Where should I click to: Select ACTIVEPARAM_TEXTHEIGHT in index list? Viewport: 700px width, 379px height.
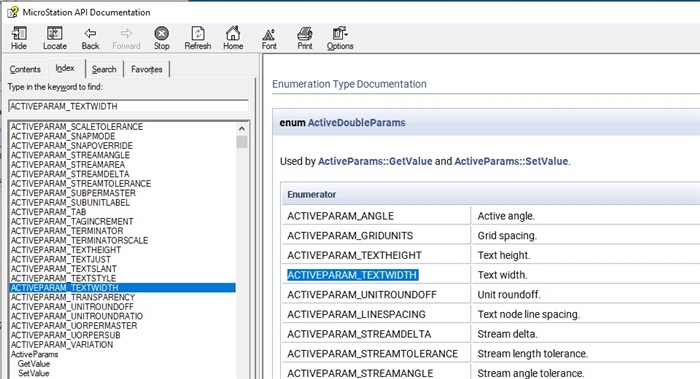pyautogui.click(x=66, y=250)
